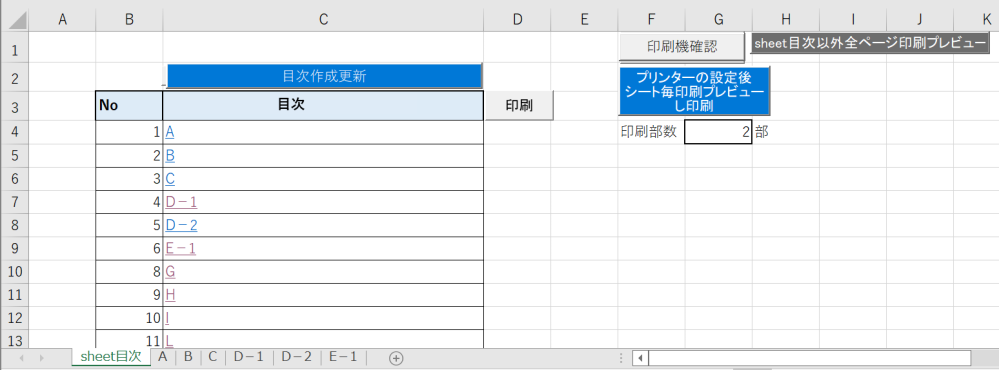999x370 pixels.
Task: Select the 印刷部数 value cell containing 2
Action: pyautogui.click(x=718, y=132)
